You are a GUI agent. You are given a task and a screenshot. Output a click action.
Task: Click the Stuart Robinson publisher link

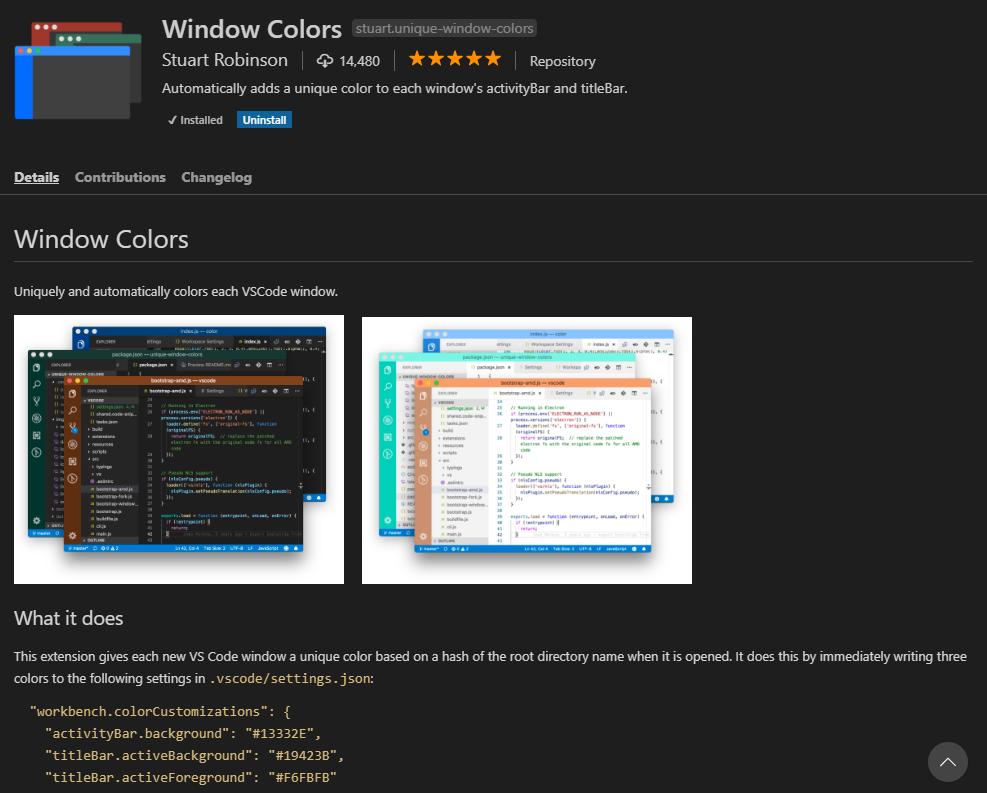[x=224, y=60]
